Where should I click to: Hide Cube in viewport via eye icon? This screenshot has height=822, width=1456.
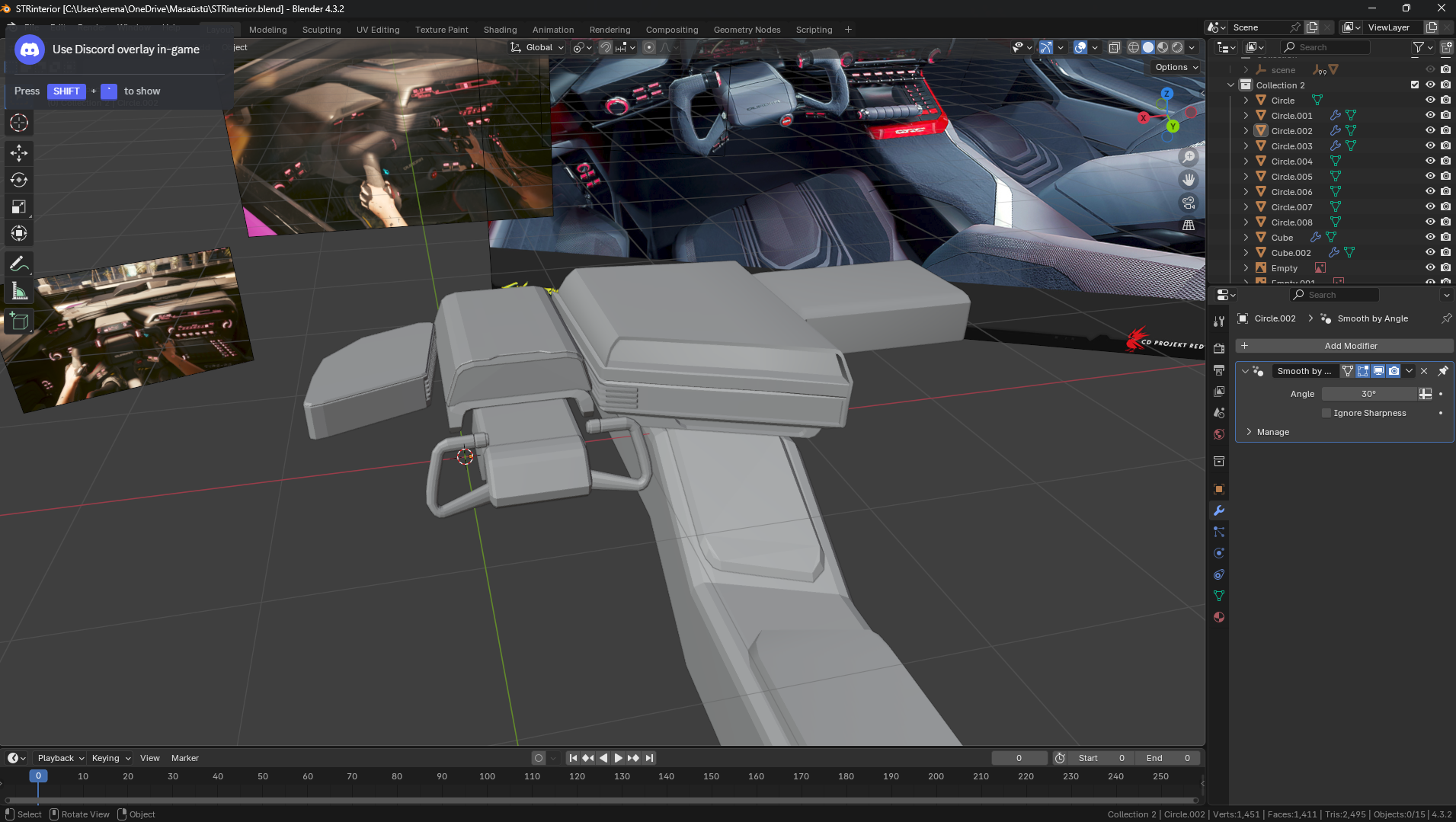1430,237
